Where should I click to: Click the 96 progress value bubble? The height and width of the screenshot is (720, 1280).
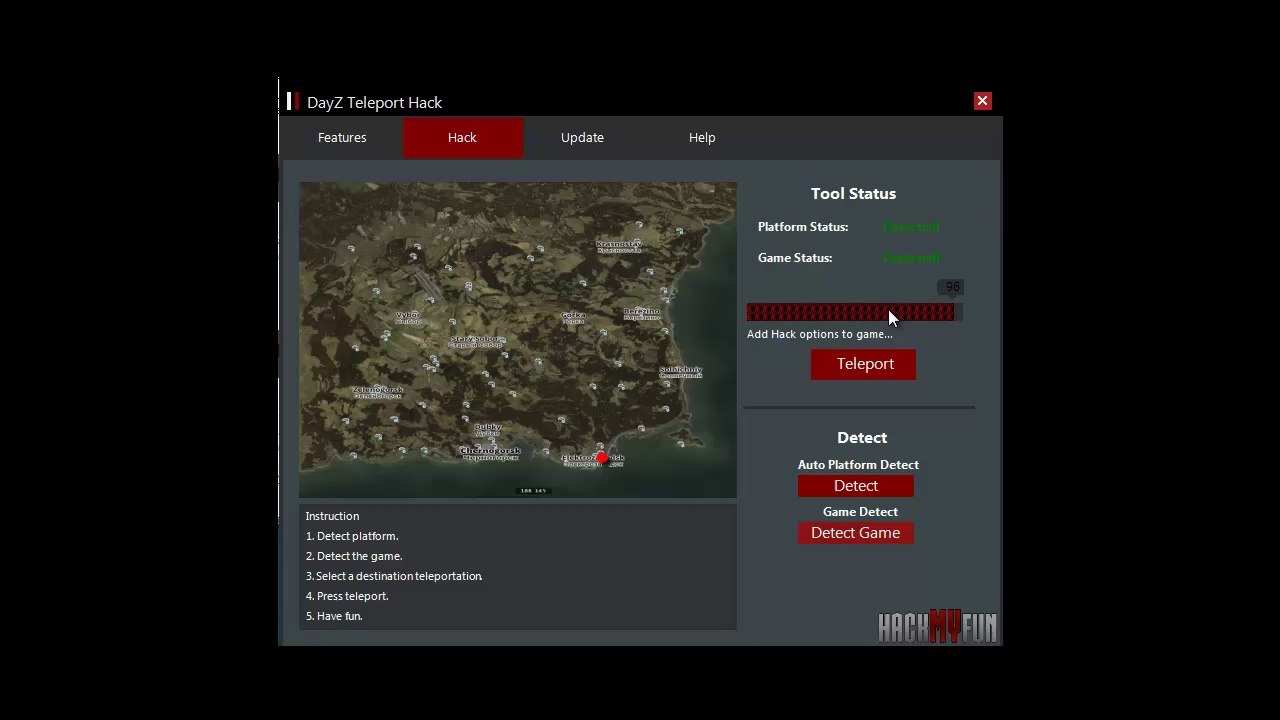click(x=952, y=287)
